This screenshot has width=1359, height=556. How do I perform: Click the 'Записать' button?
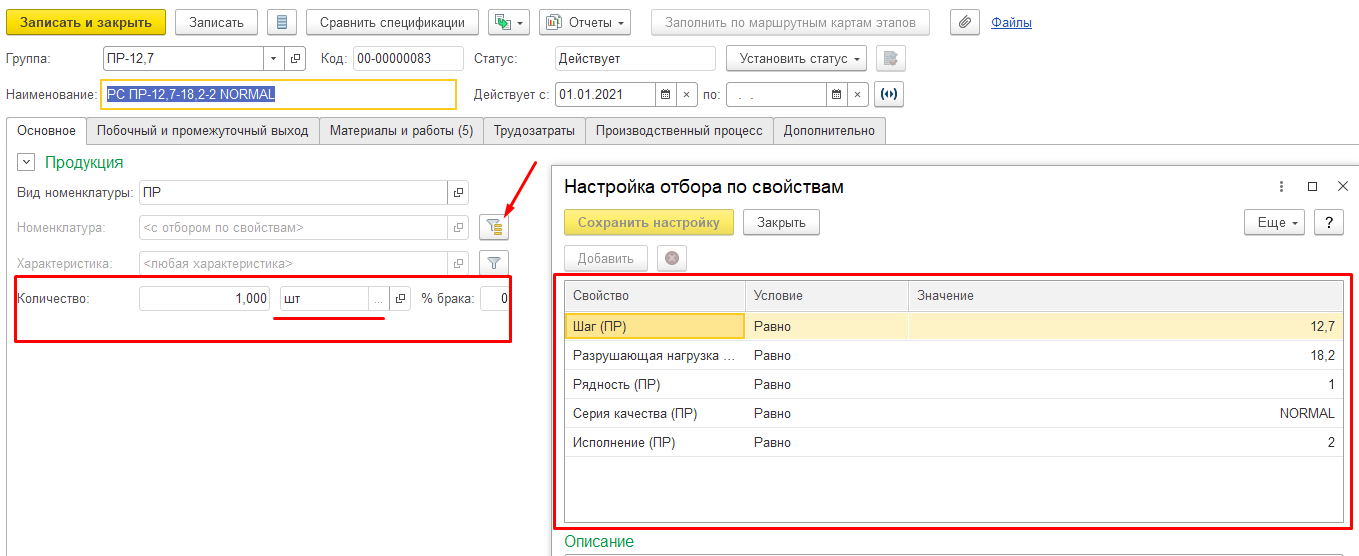click(x=216, y=22)
